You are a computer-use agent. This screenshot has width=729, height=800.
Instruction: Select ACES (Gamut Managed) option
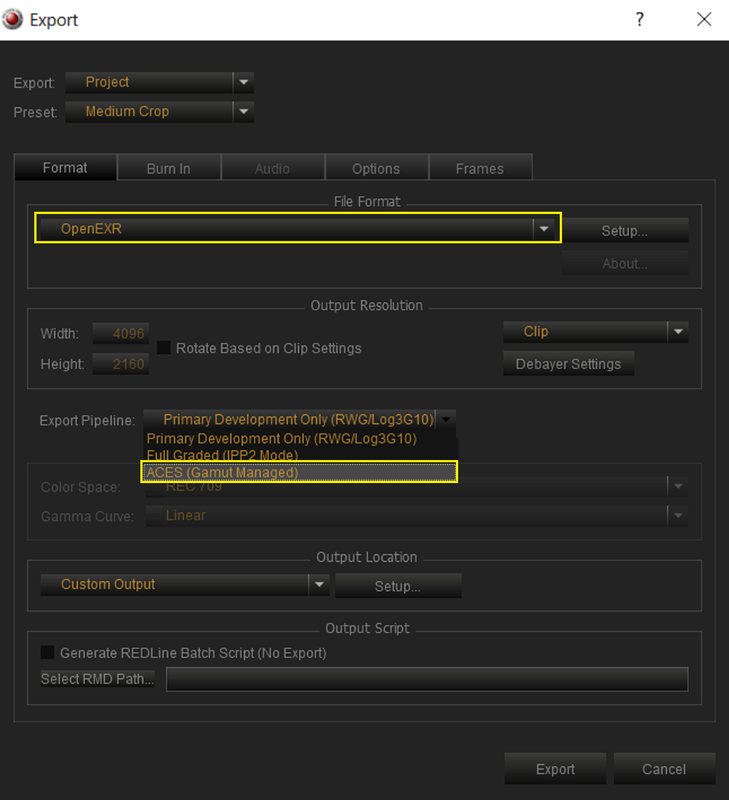[299, 472]
